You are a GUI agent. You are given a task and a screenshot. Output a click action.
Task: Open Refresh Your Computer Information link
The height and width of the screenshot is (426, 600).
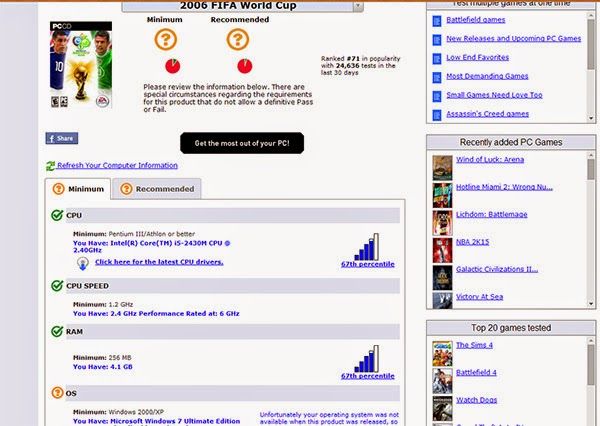[x=117, y=166]
